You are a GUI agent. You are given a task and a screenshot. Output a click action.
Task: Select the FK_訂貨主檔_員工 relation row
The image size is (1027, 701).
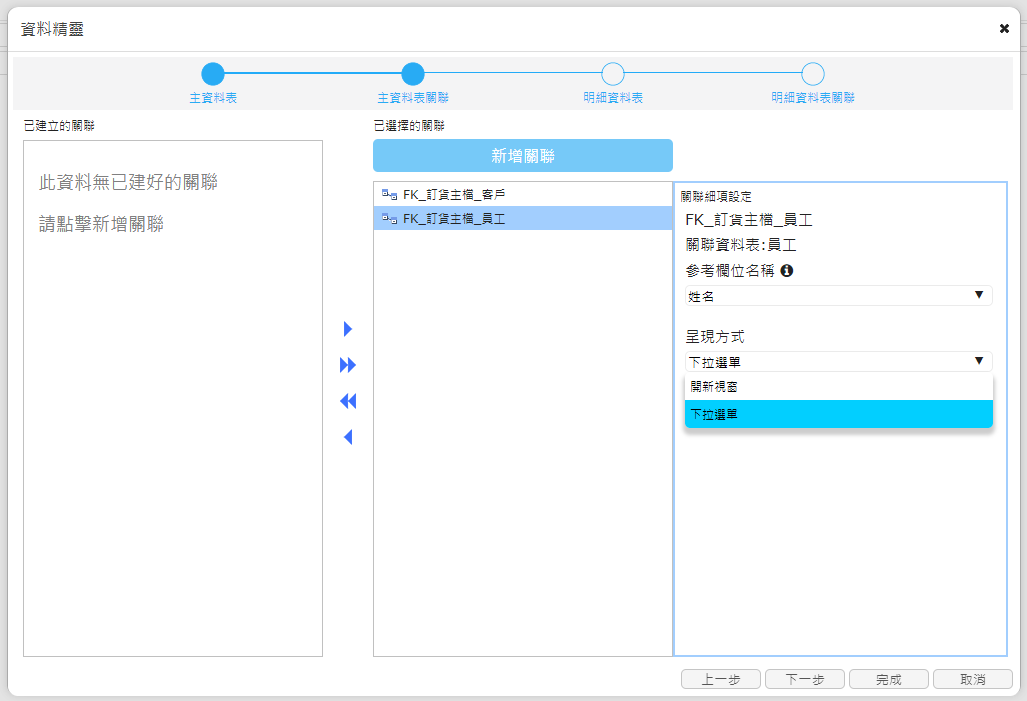(523, 218)
